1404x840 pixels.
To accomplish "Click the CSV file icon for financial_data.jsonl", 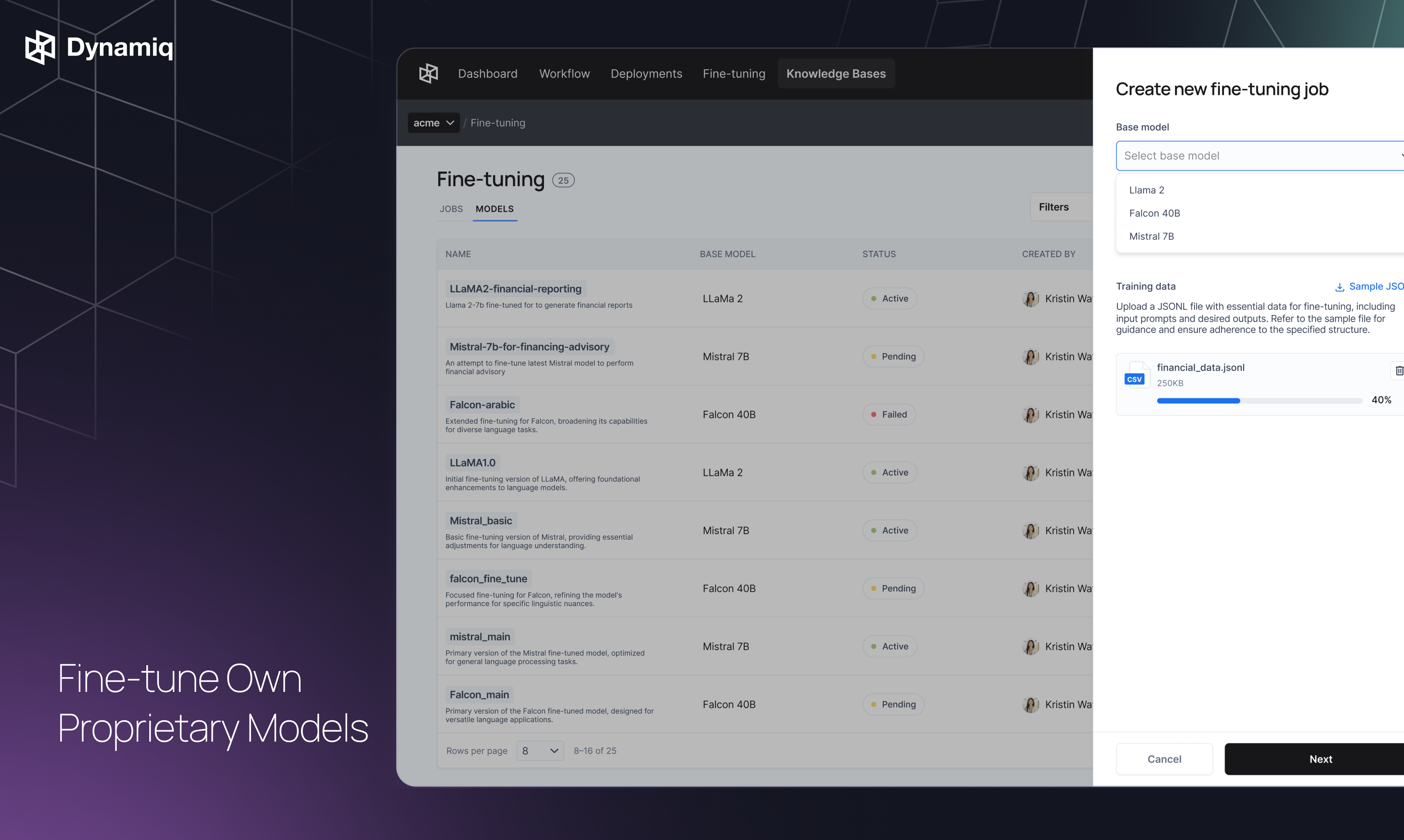I will coord(1137,375).
